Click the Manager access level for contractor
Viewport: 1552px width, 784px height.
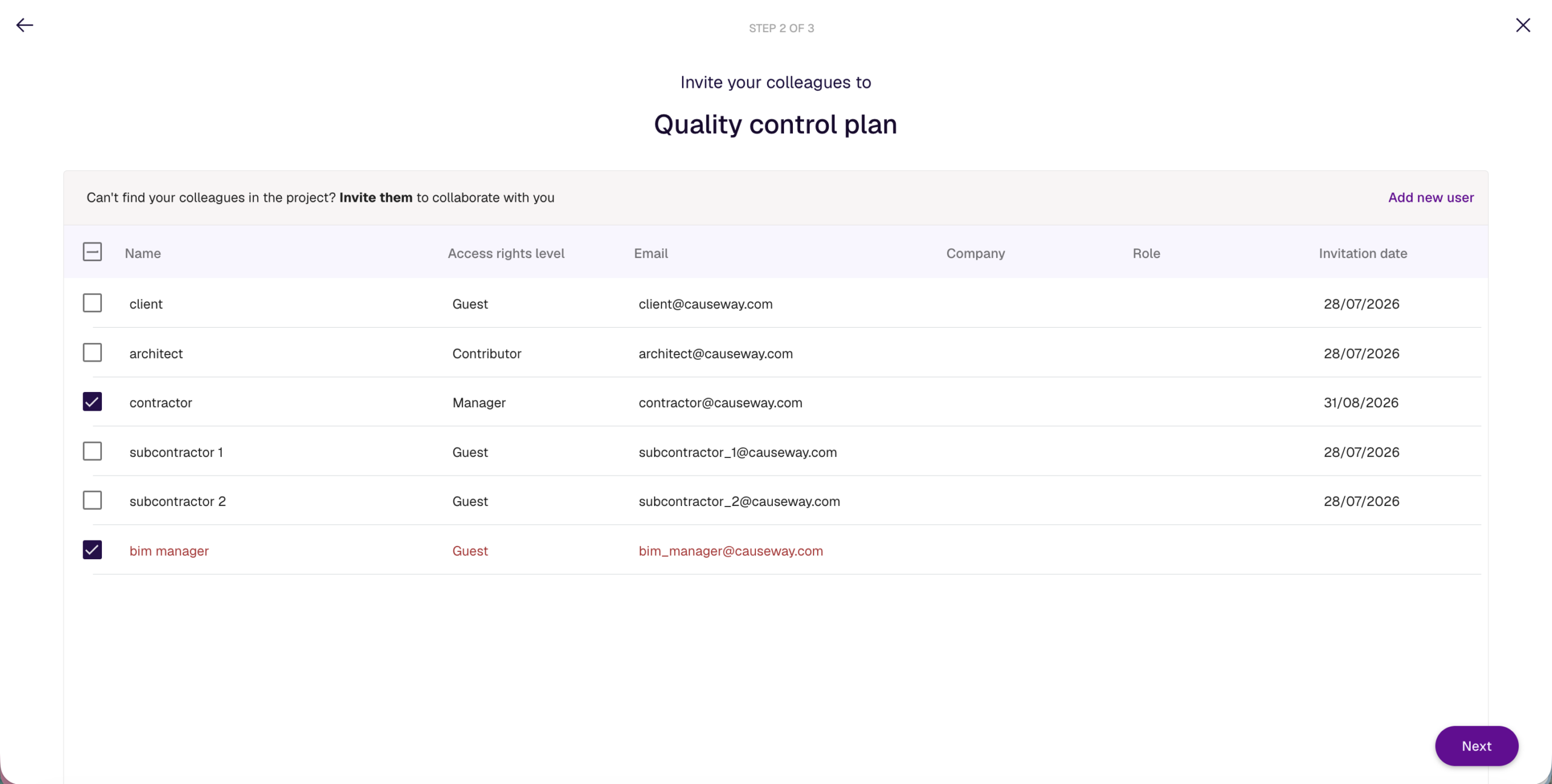point(479,403)
